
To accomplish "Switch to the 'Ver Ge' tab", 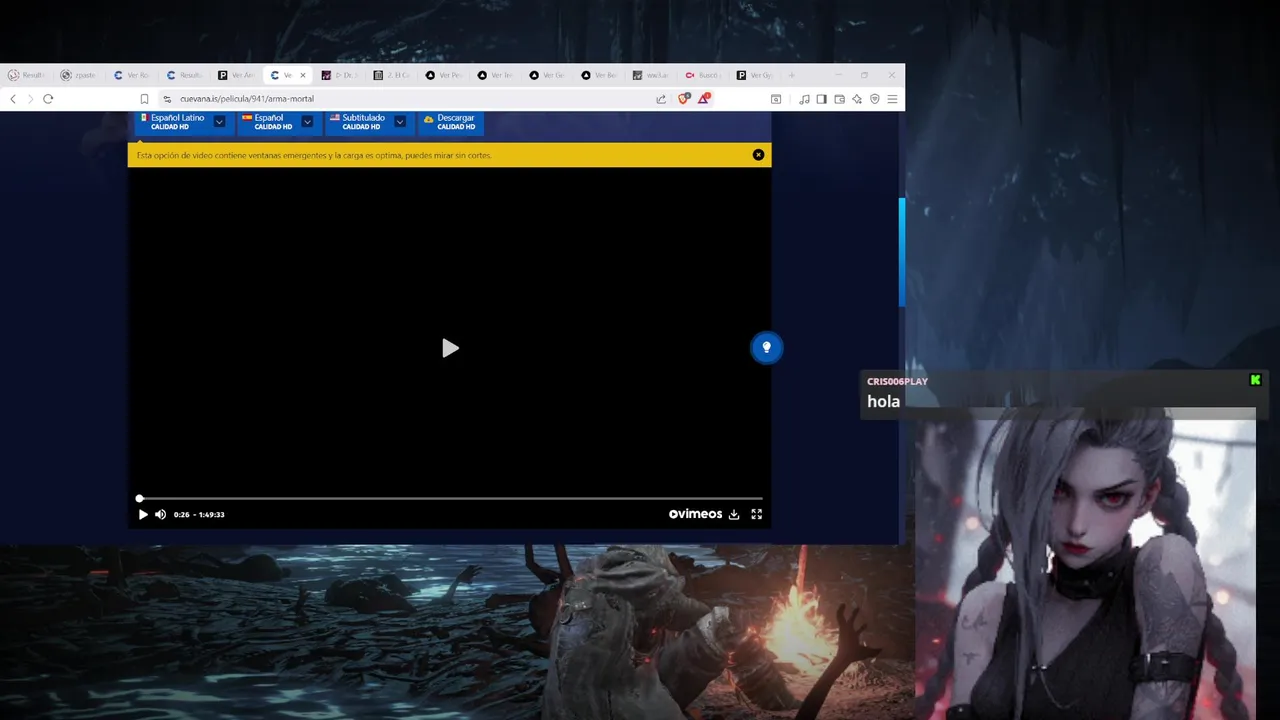I will (x=548, y=75).
